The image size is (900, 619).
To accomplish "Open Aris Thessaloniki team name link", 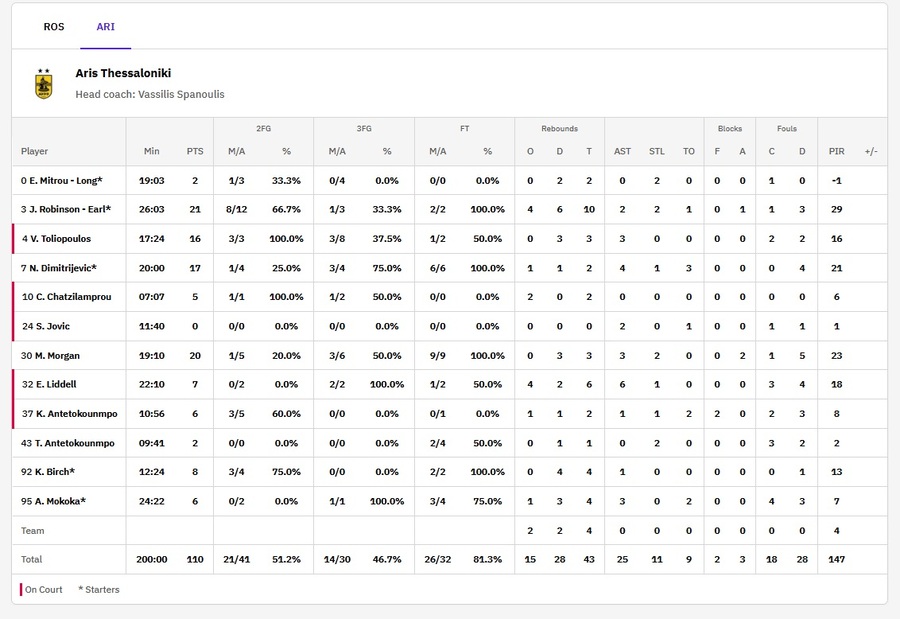I will coord(123,73).
